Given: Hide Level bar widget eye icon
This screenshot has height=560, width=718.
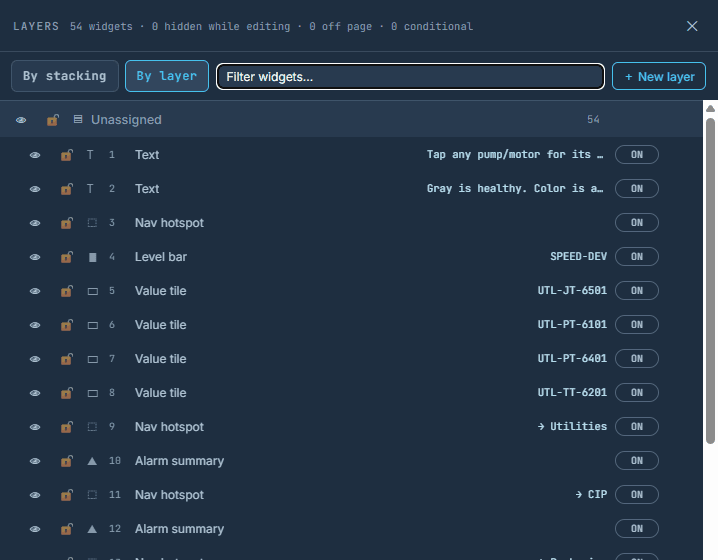Looking at the screenshot, I should pos(35,257).
